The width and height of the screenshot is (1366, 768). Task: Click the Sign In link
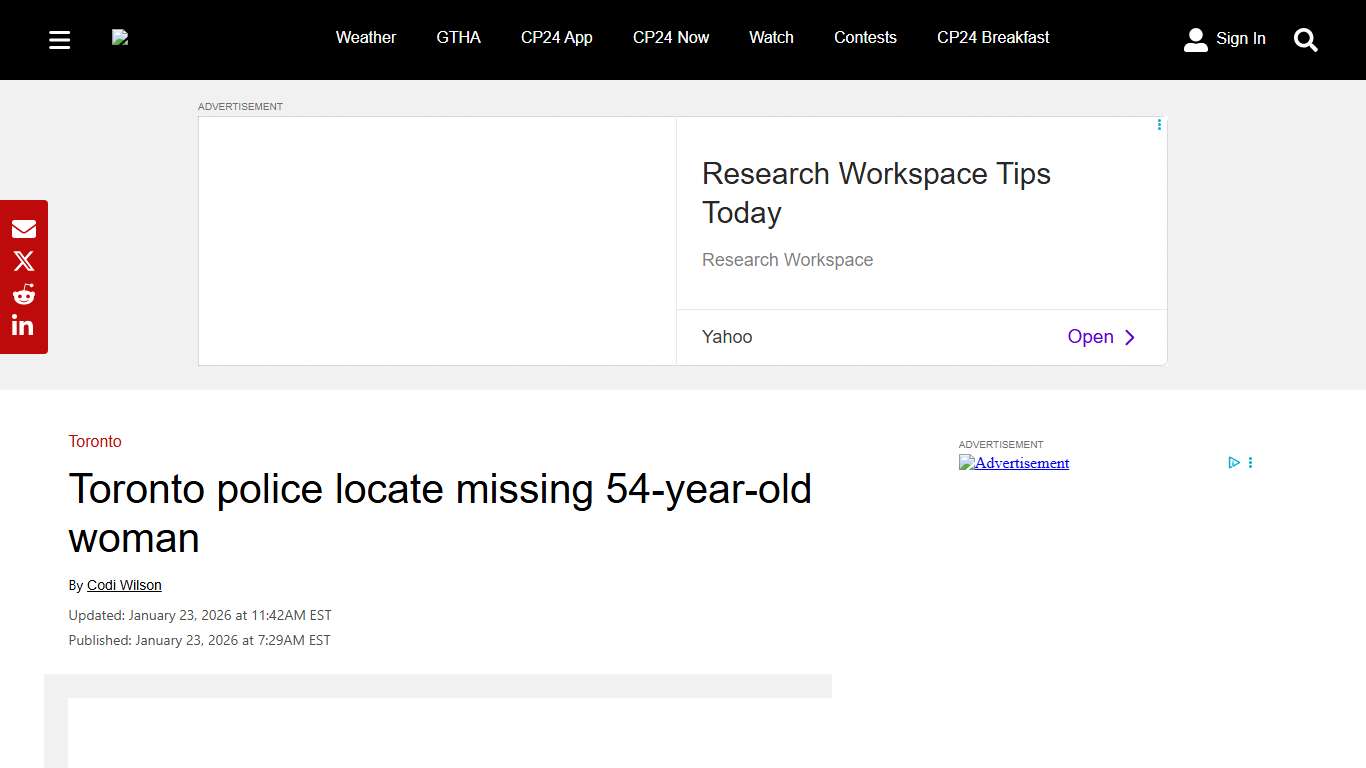[x=1240, y=39]
